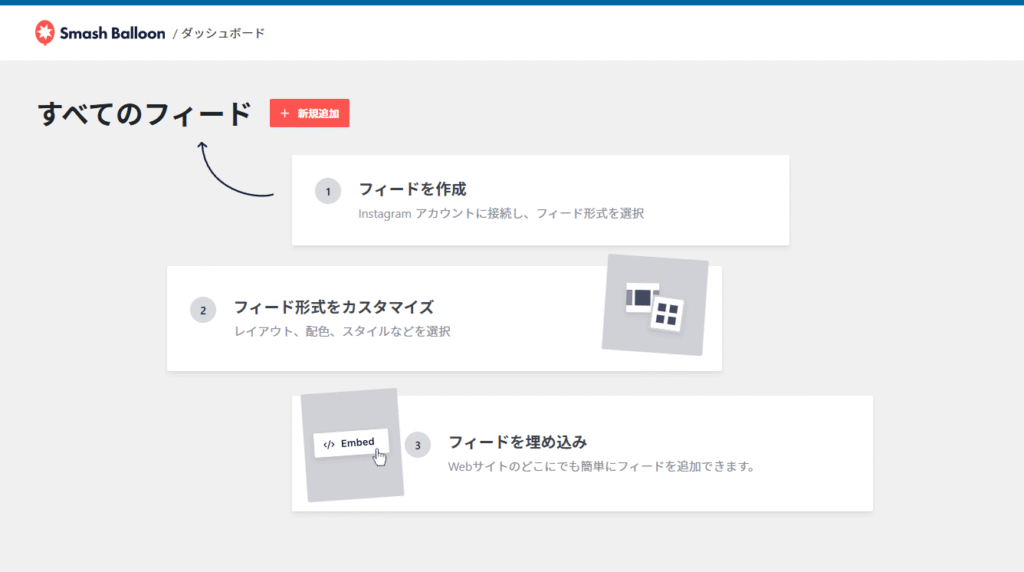Click the フィードを作成 step title
The width and height of the screenshot is (1024, 572).
coord(412,189)
